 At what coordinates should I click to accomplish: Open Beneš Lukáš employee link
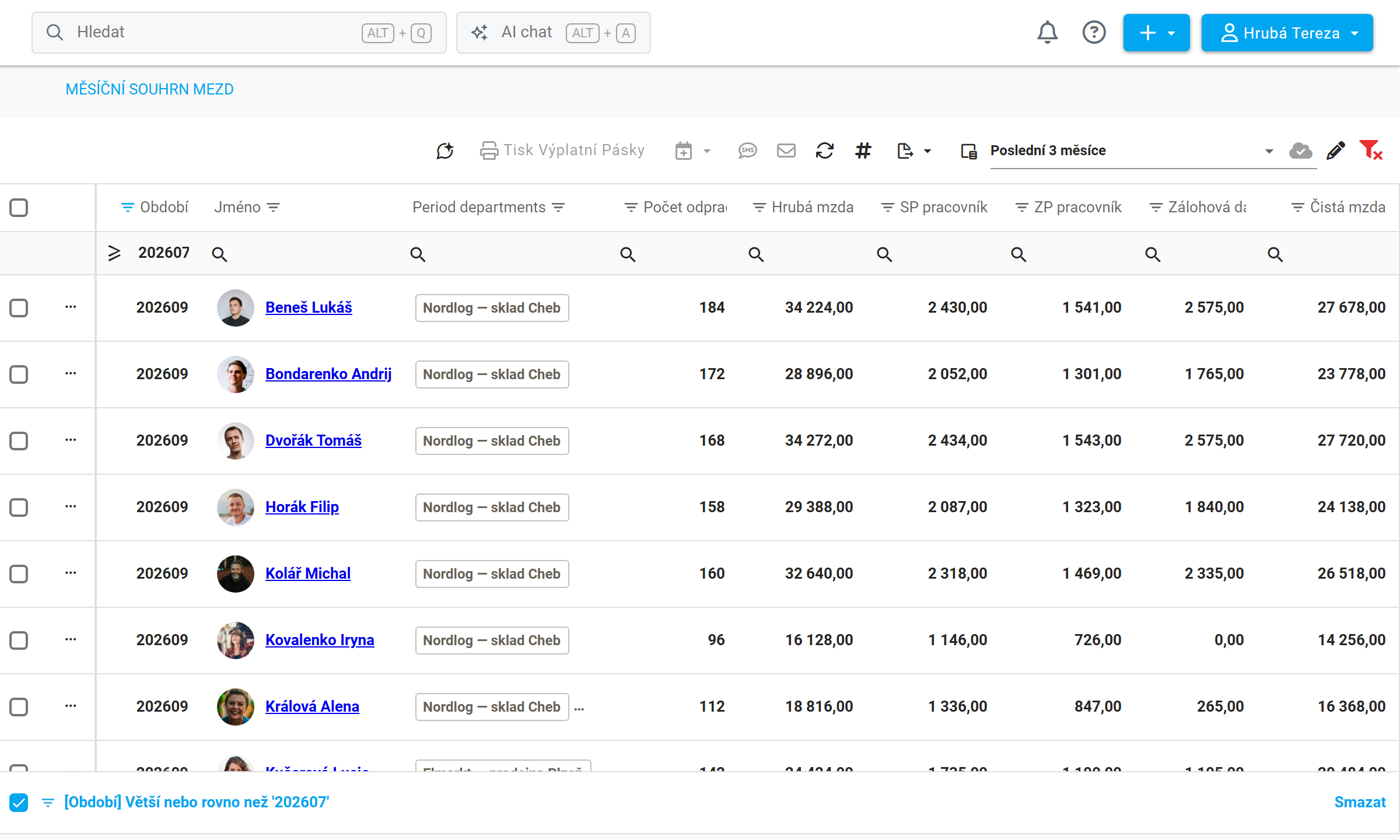pyautogui.click(x=309, y=307)
